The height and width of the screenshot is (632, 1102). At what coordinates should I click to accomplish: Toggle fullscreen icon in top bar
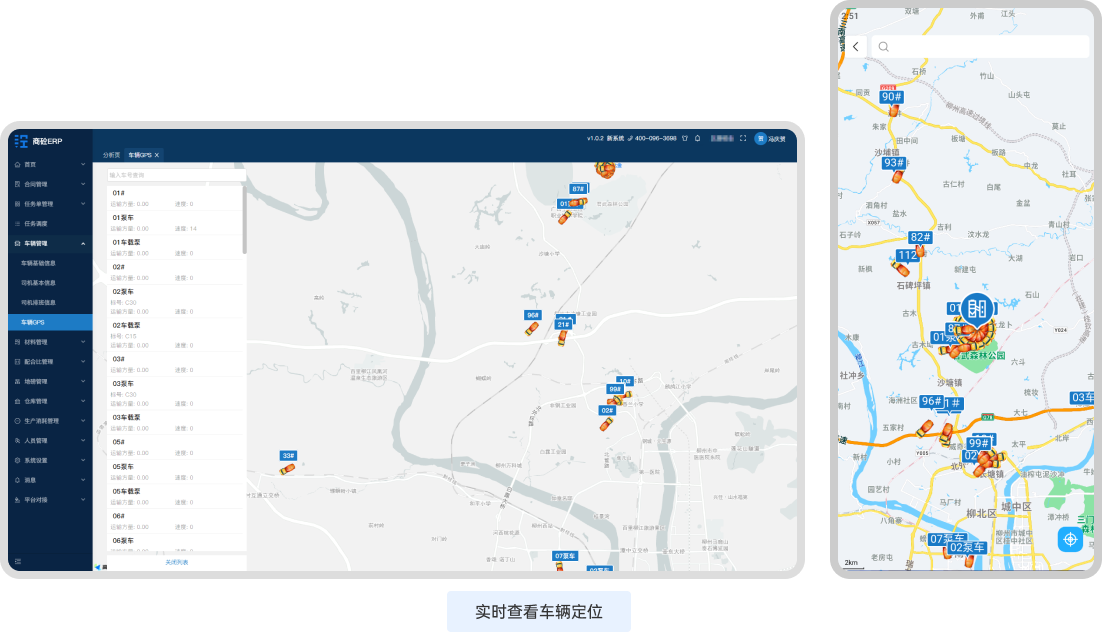pyautogui.click(x=743, y=138)
